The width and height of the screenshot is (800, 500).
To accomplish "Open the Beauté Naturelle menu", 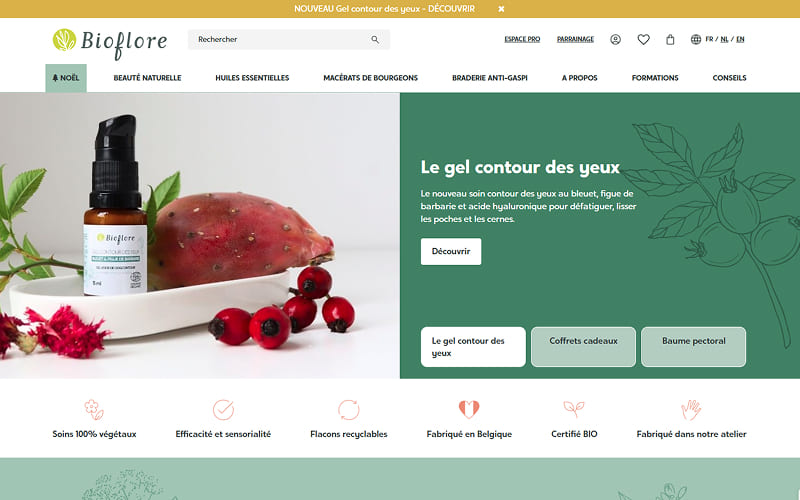I will (x=147, y=78).
